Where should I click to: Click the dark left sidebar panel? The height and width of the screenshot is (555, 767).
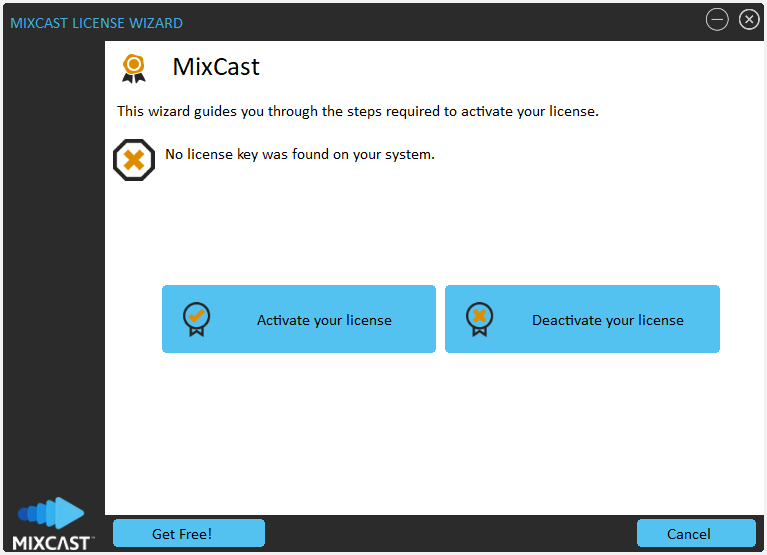point(54,244)
